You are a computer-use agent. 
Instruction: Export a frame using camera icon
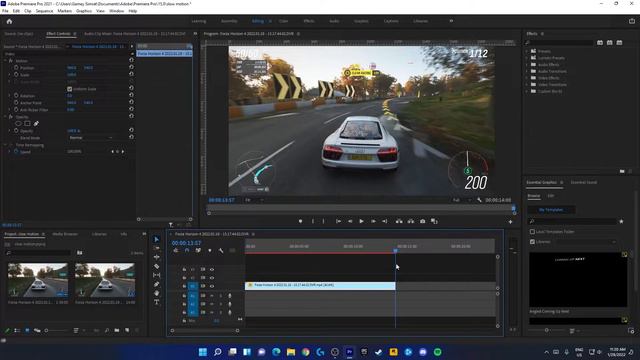(x=422, y=221)
